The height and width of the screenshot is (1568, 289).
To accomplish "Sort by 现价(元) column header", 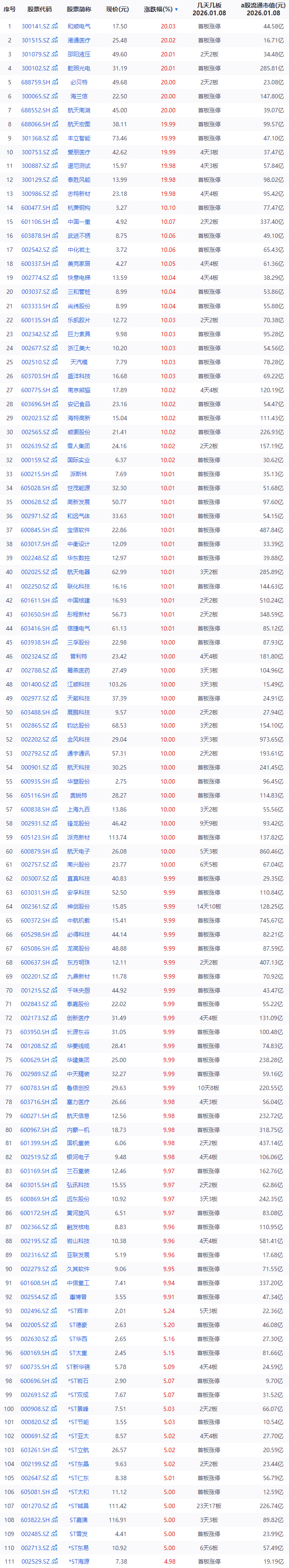I will (117, 10).
